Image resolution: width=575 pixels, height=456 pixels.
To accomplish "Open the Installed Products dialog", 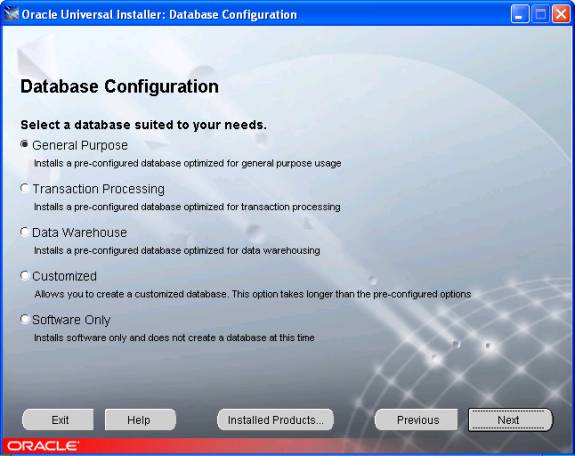I will pyautogui.click(x=275, y=420).
